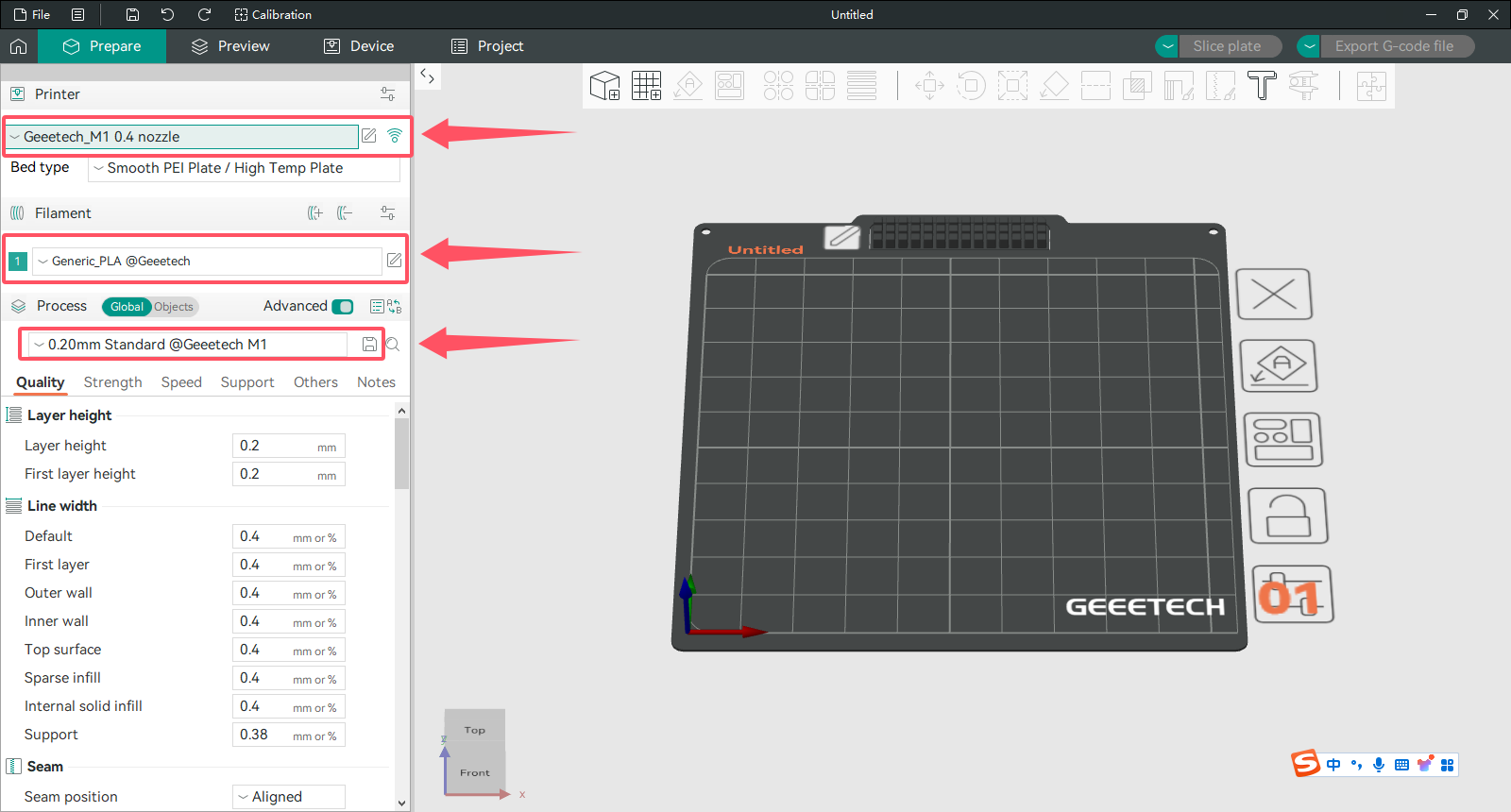Switch process scope to Objects
The image size is (1511, 812).
click(x=174, y=307)
